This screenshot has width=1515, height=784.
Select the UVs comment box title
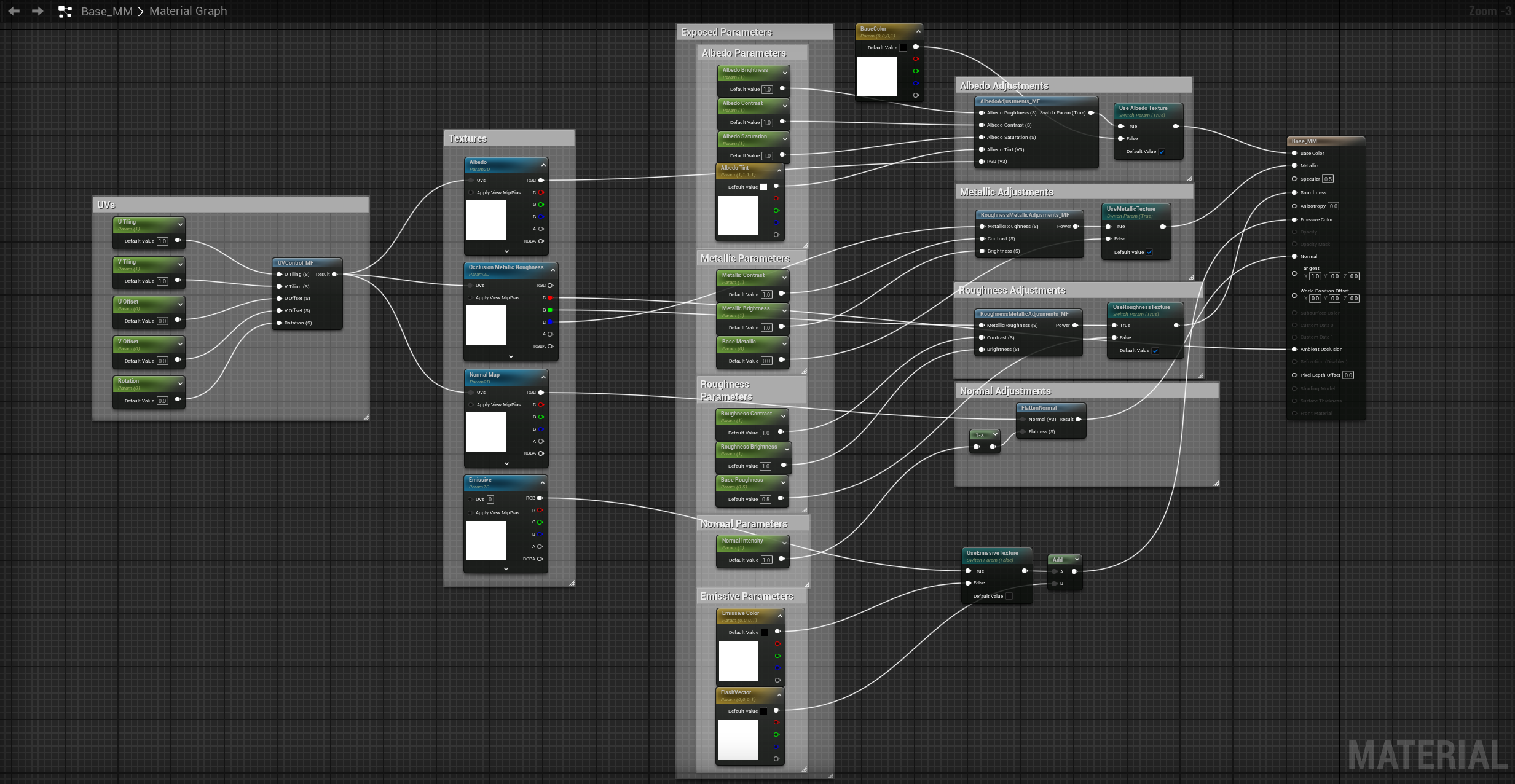pos(106,205)
